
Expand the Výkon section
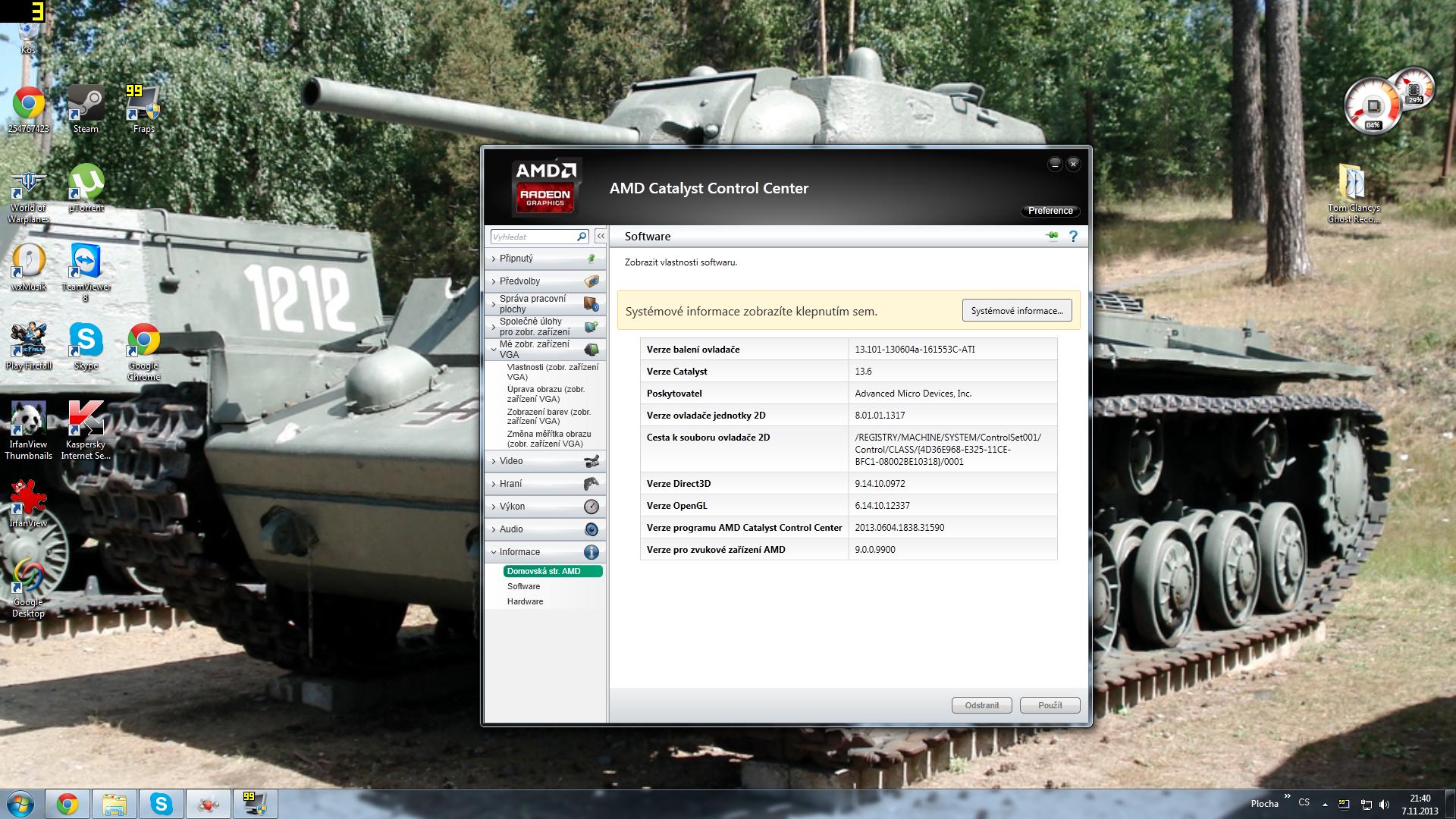point(545,507)
